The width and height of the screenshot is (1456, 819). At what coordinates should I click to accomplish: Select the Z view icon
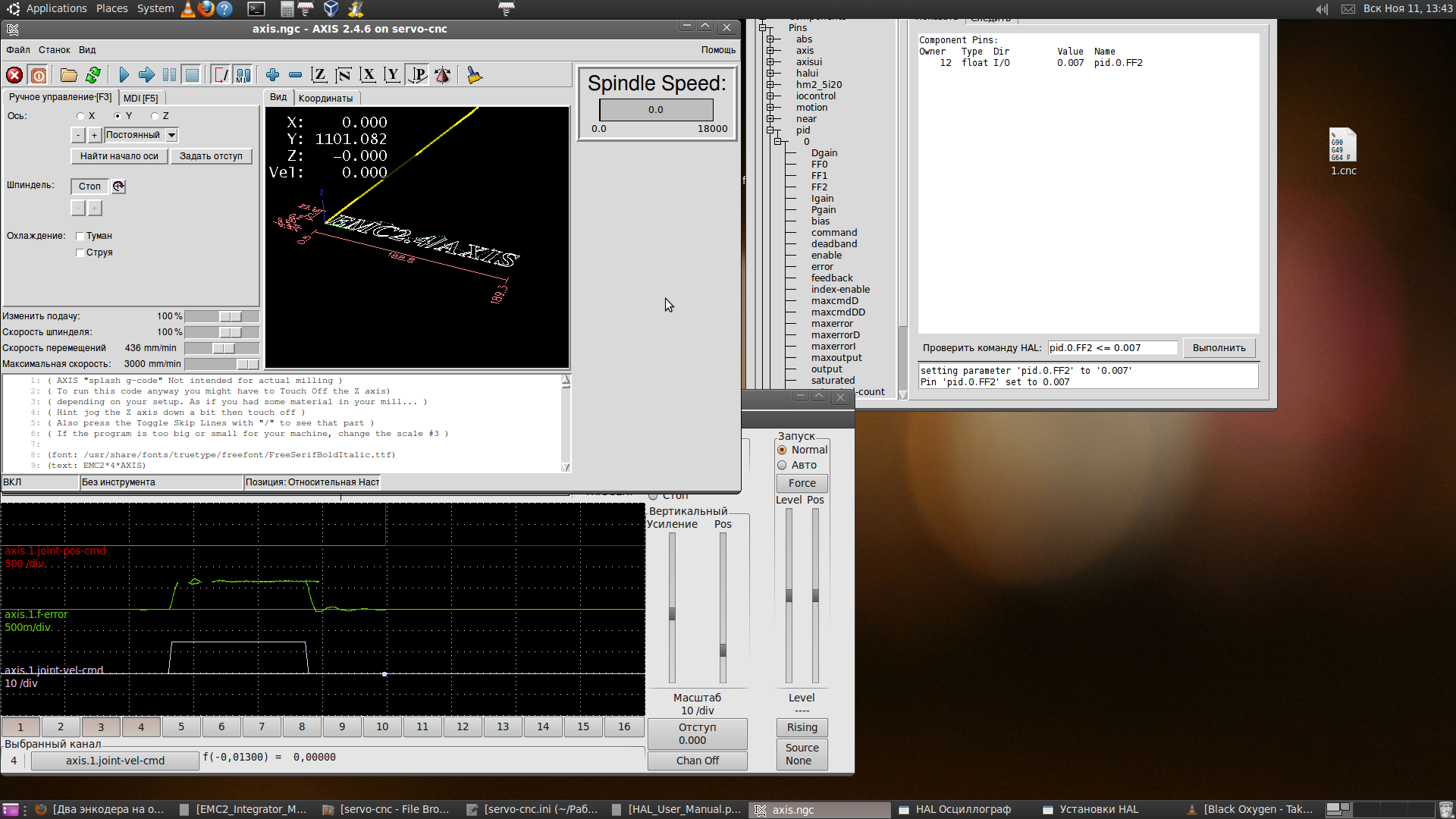tap(319, 75)
